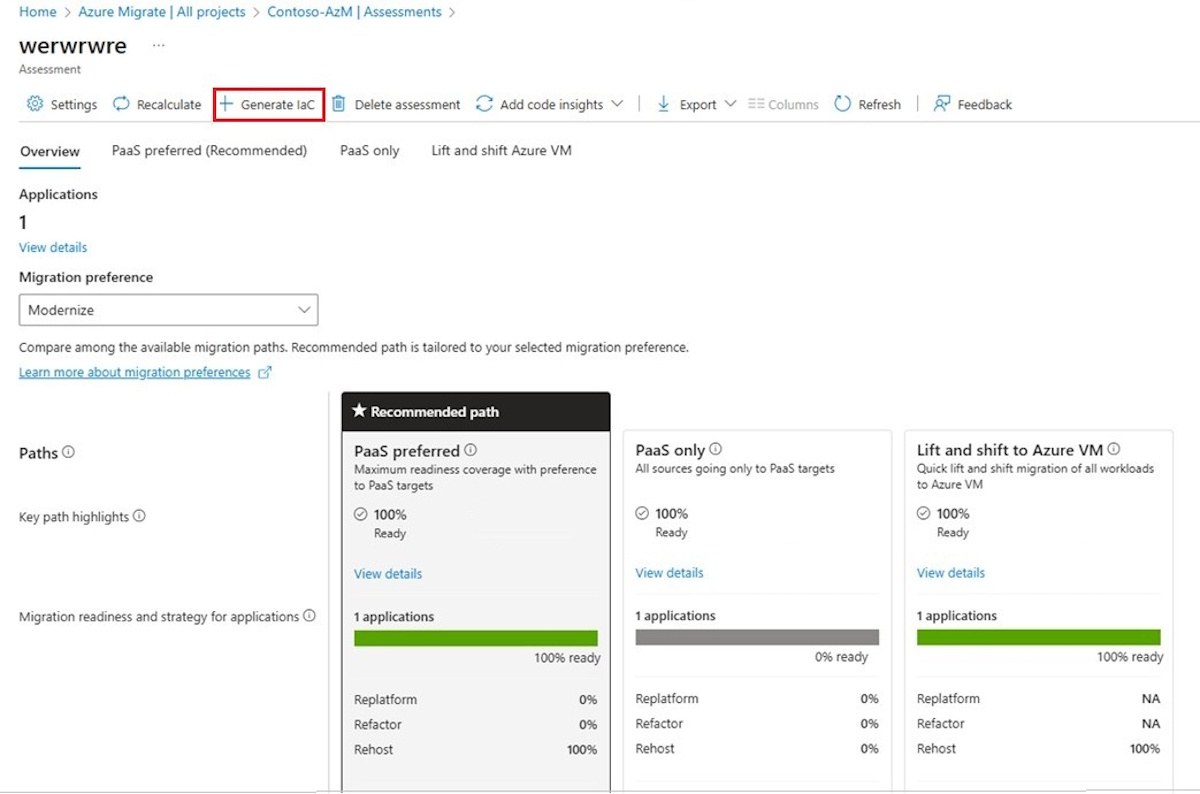Click the Refresh icon
The image size is (1200, 794).
tap(843, 104)
